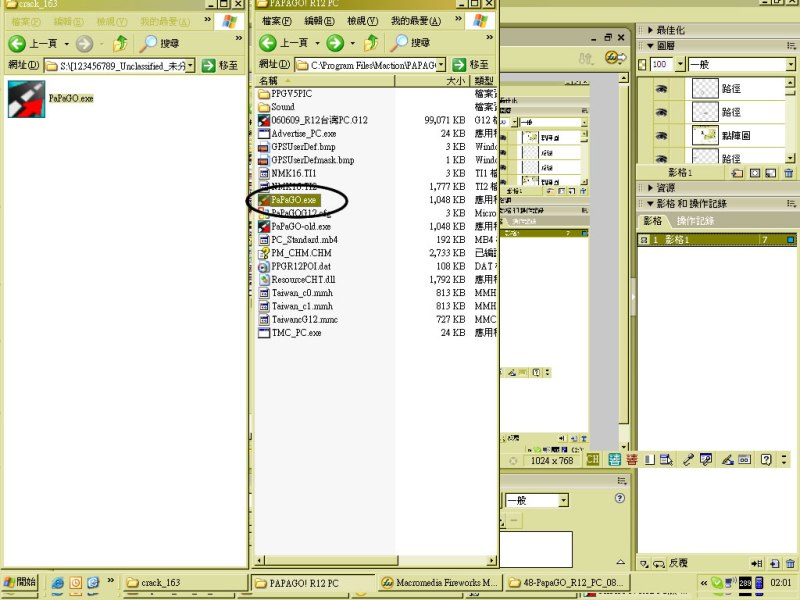800x600 pixels.
Task: Click the Fireworks Quick Export icon
Action: [615, 58]
